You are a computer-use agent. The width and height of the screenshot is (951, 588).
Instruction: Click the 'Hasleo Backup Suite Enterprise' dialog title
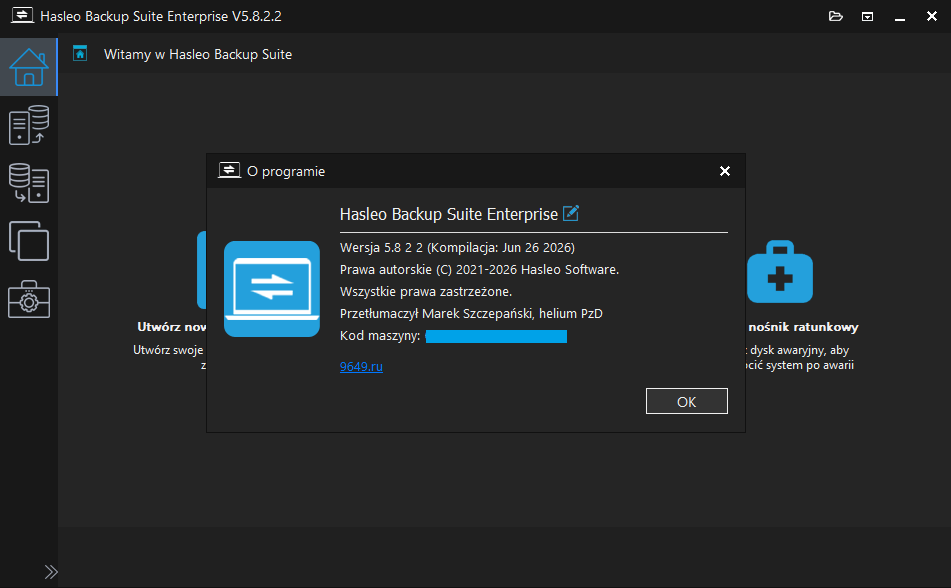[x=449, y=214]
